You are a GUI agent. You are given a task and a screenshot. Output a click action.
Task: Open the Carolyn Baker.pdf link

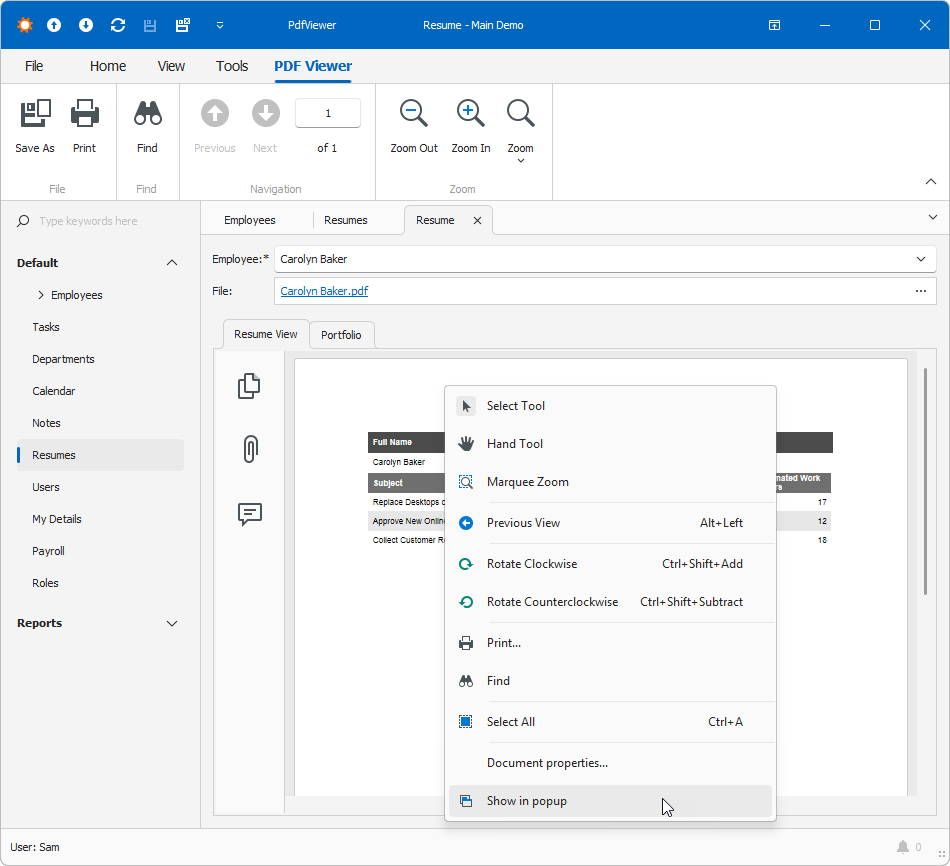coord(323,290)
